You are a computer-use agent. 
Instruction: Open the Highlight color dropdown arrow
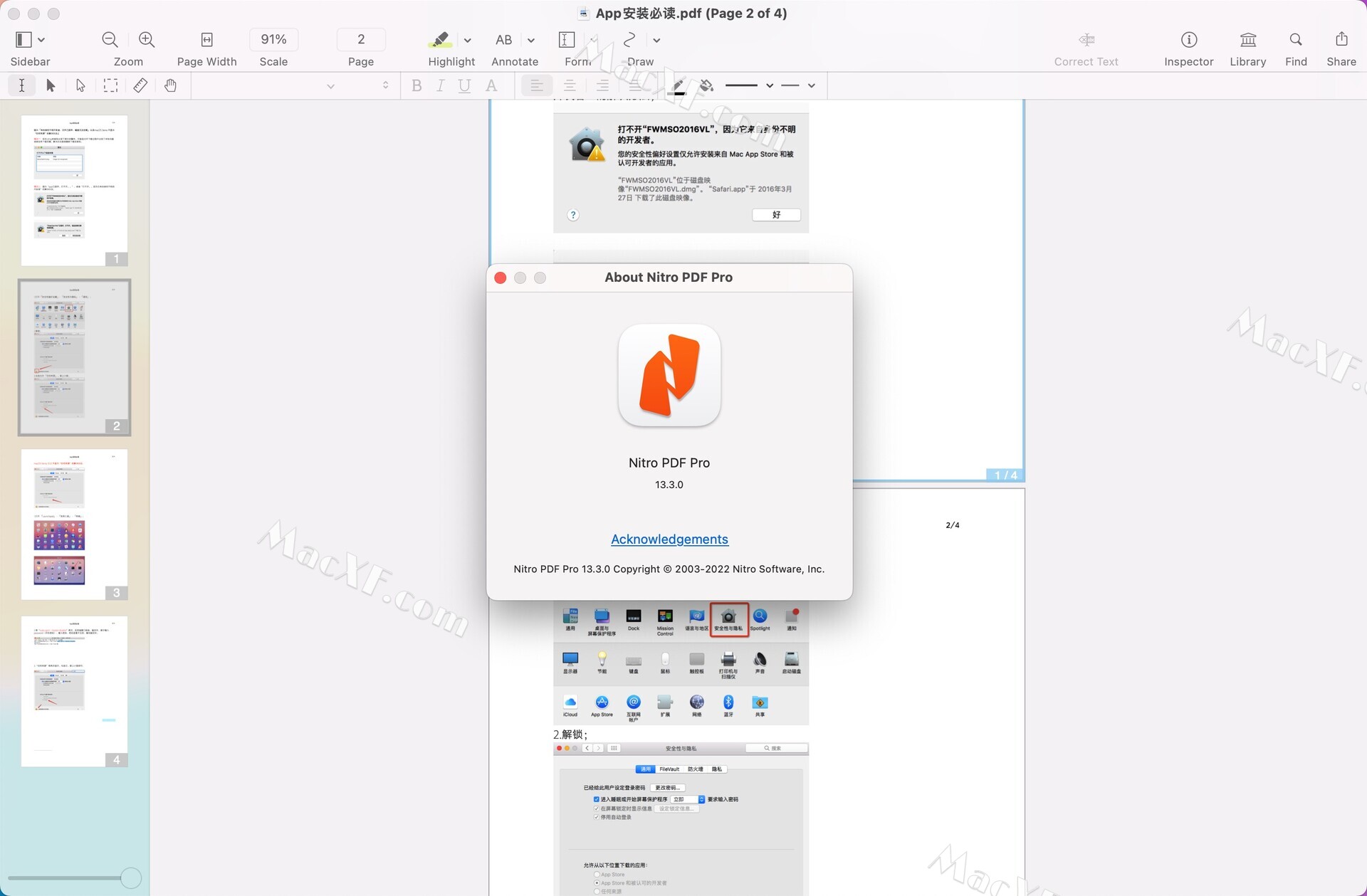468,40
